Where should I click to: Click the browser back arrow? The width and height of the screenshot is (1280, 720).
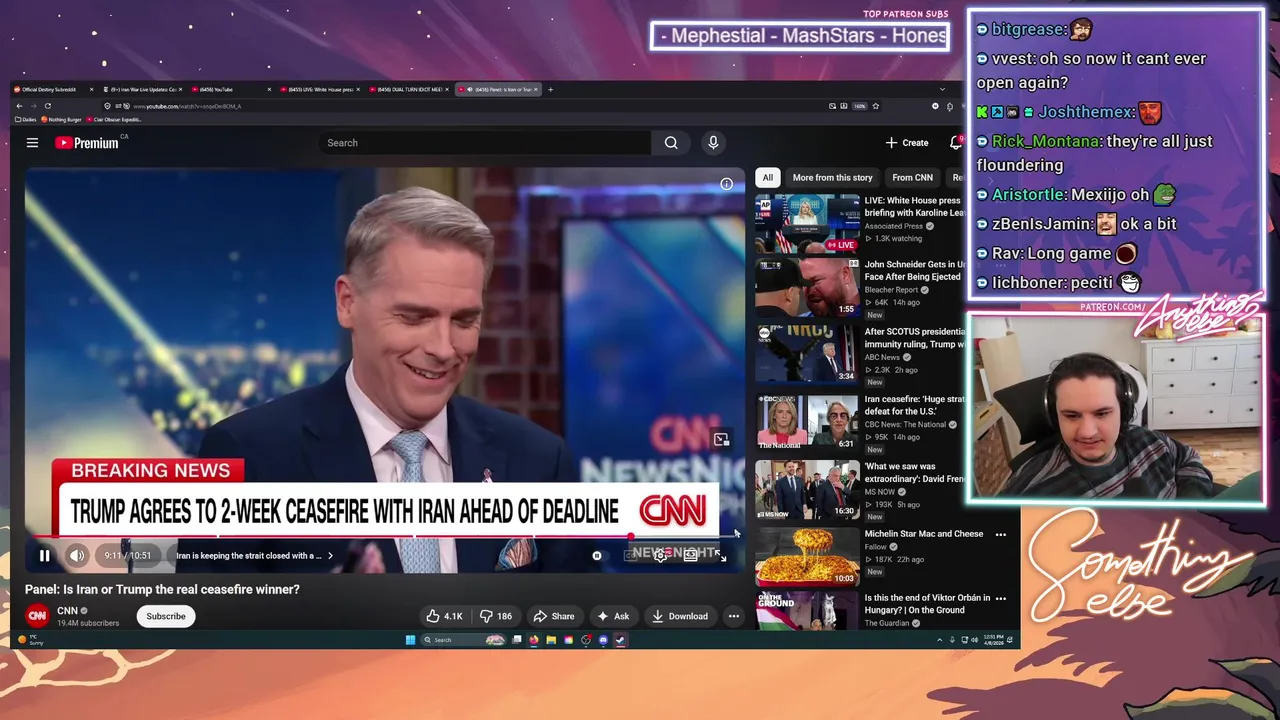pyautogui.click(x=19, y=106)
